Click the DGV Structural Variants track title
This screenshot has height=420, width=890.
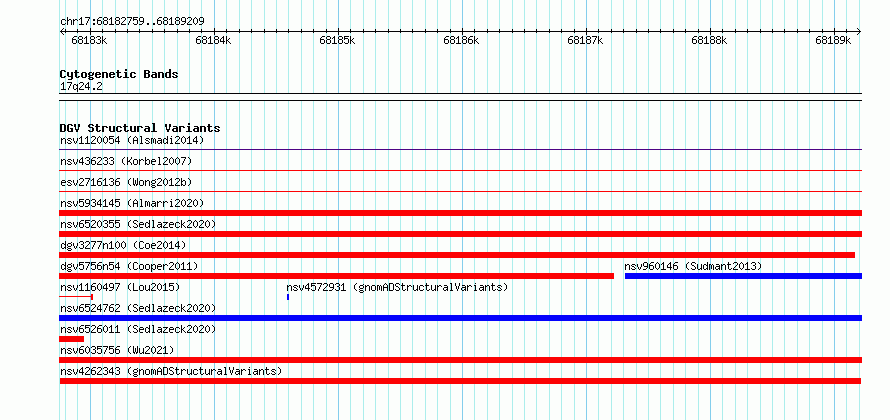pos(140,128)
